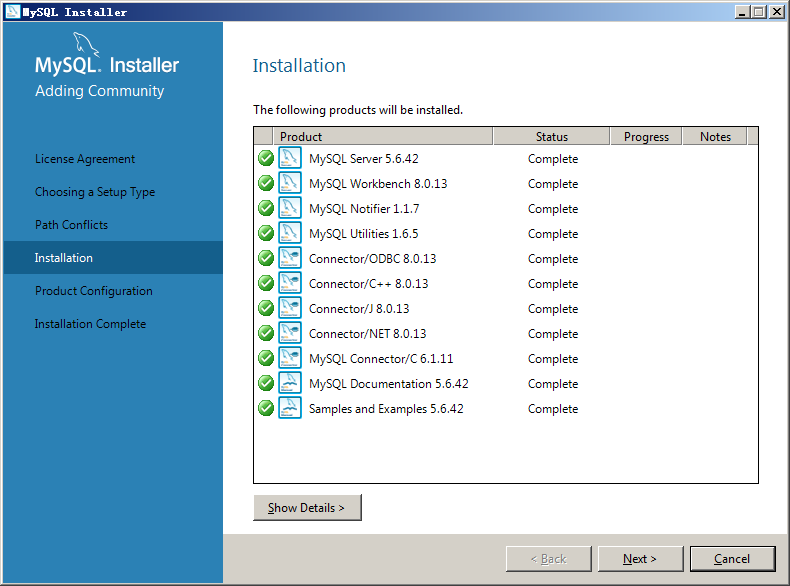Select the MySQL Notifier 1.1.7 row text
Screen dimensions: 790x586
click(x=364, y=209)
